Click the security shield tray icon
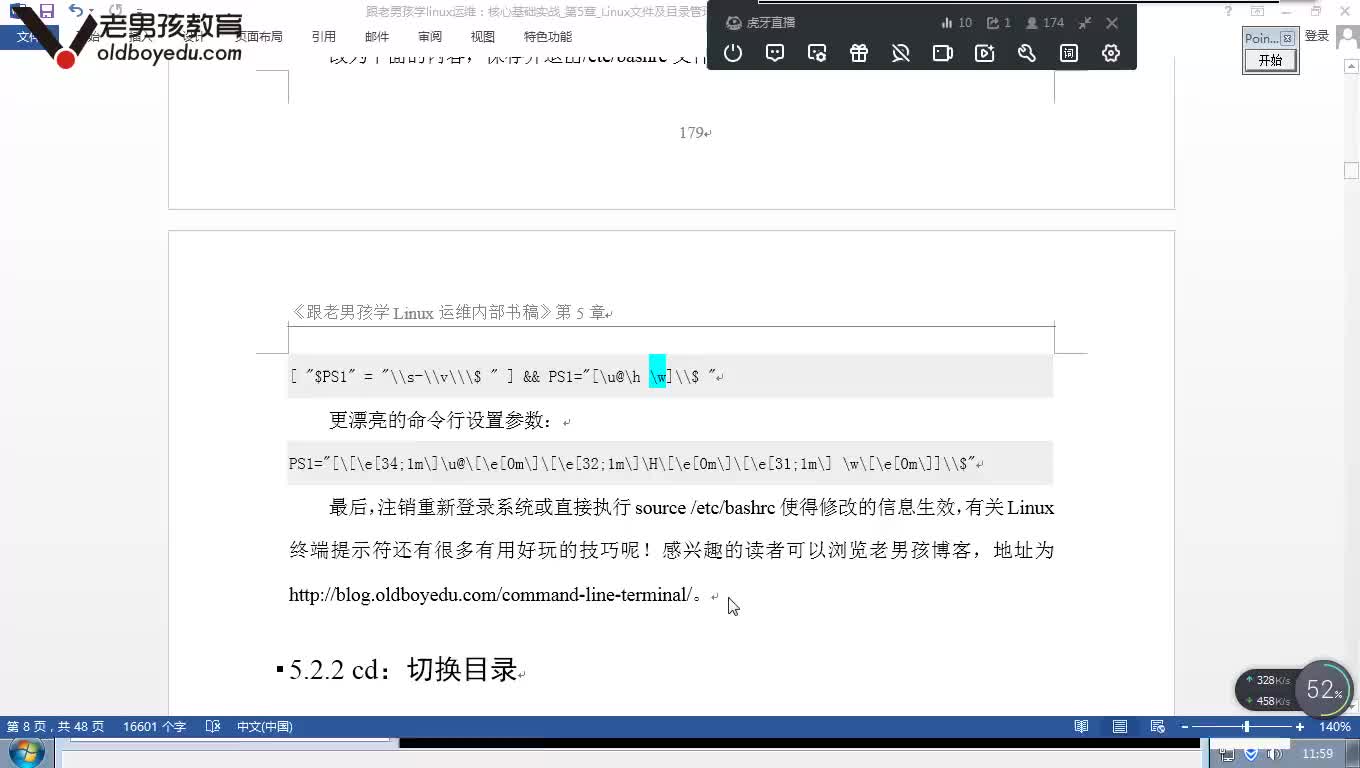Screen dimensions: 1360x768 (x=1250, y=754)
